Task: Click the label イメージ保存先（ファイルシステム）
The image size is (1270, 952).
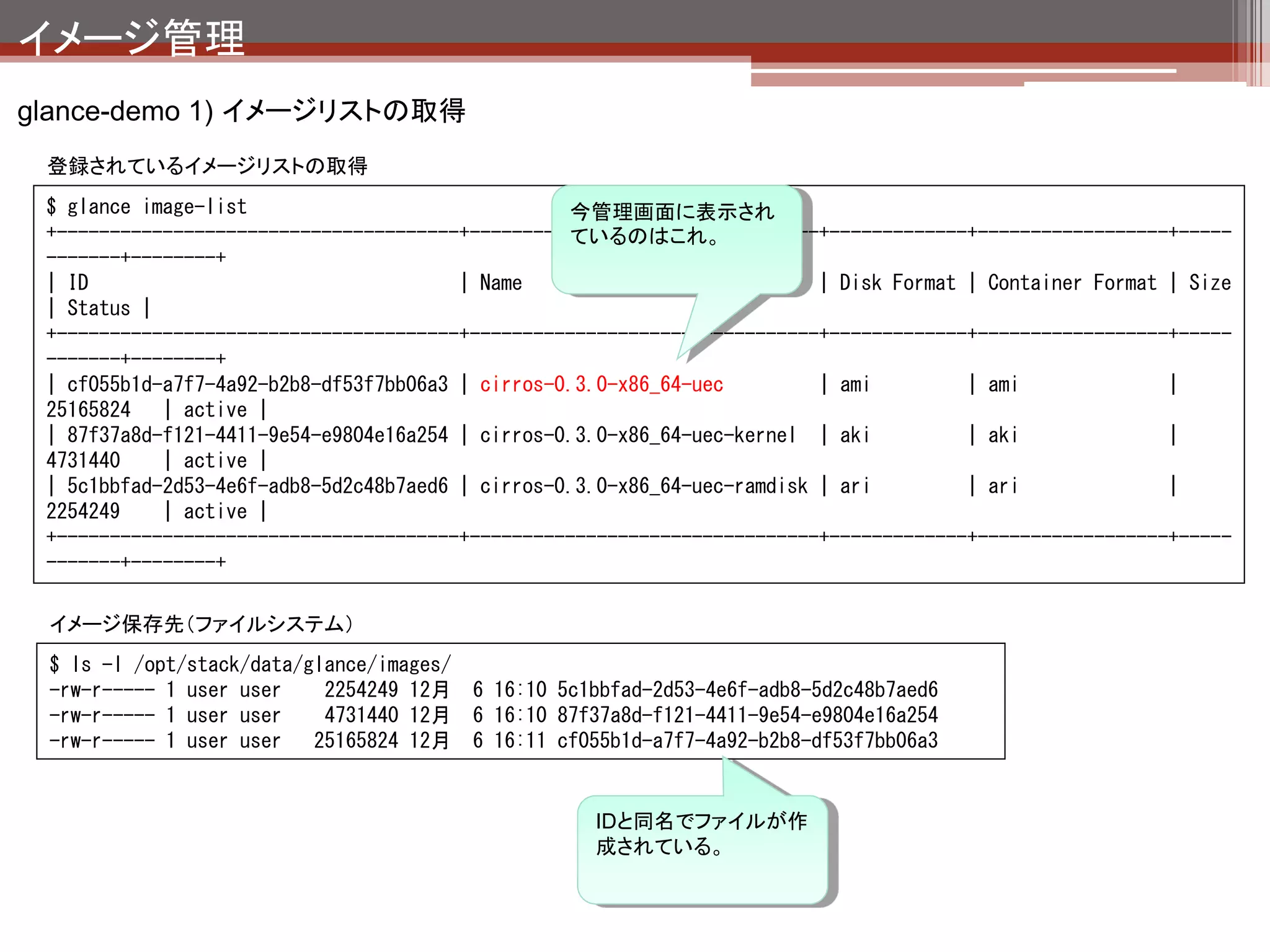Action: [202, 624]
